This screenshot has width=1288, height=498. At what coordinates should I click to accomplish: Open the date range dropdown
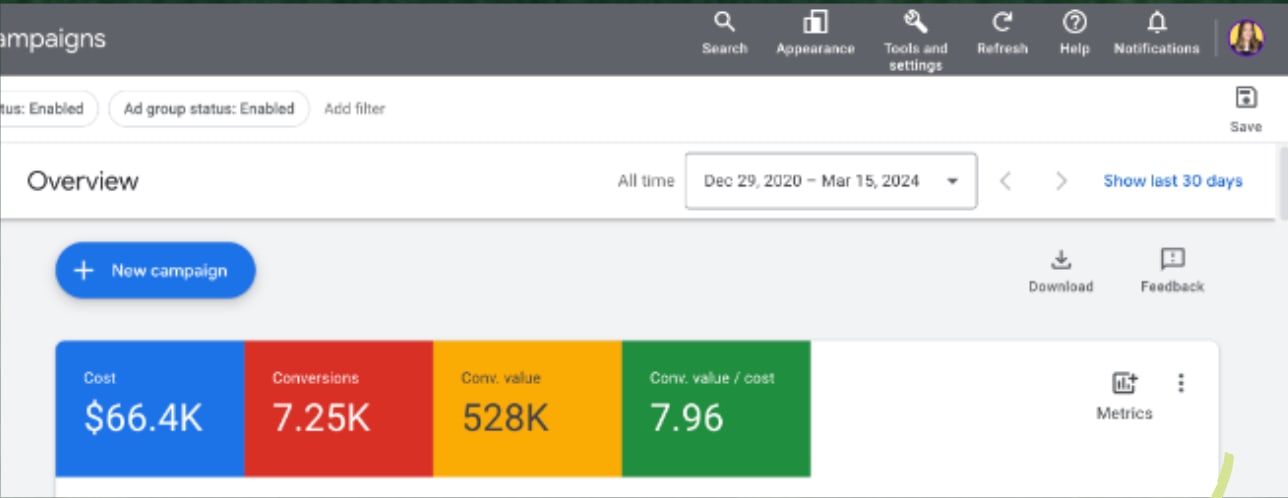click(x=831, y=181)
